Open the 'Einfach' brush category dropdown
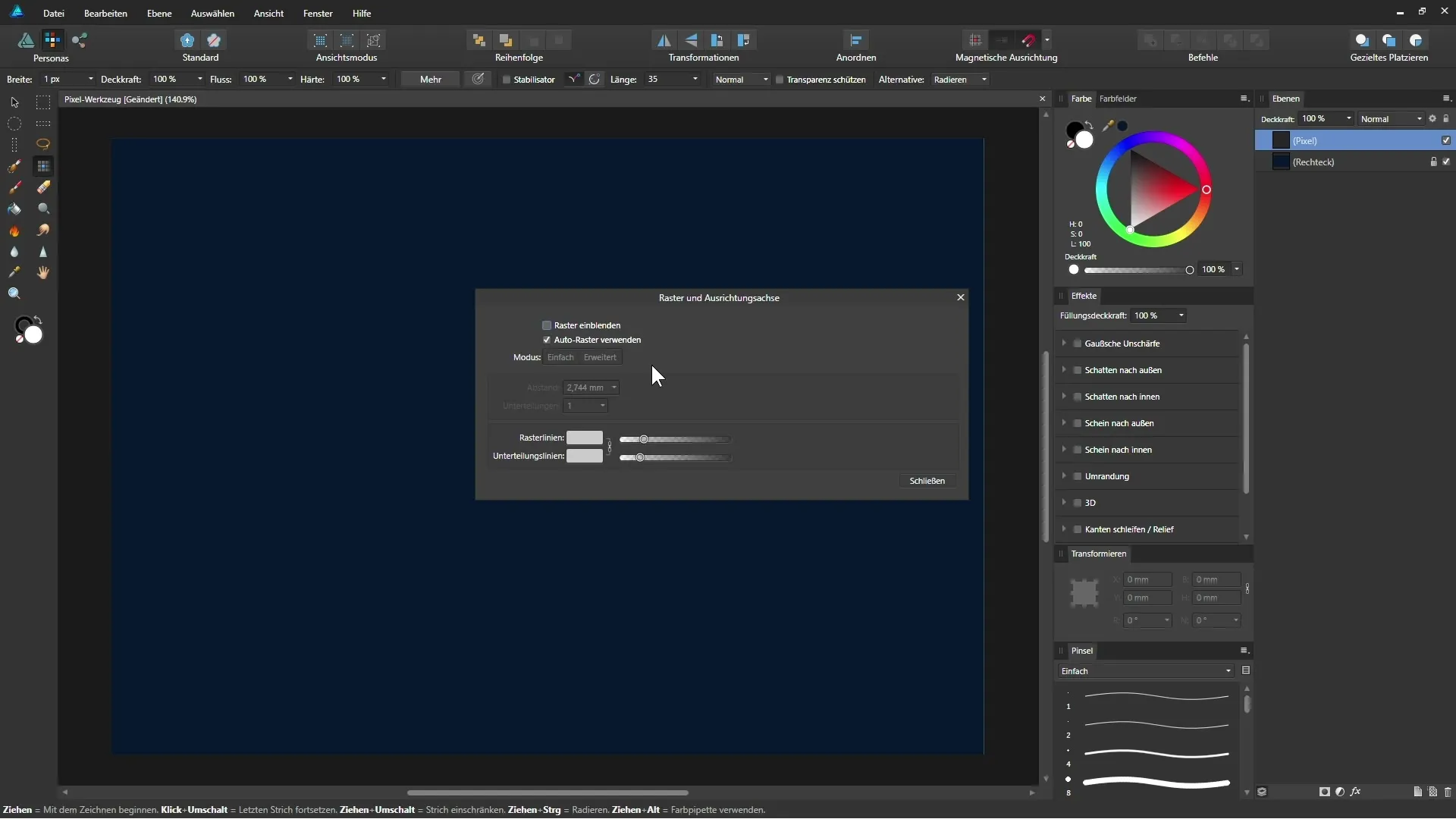This screenshot has height=819, width=1456. tap(1146, 671)
